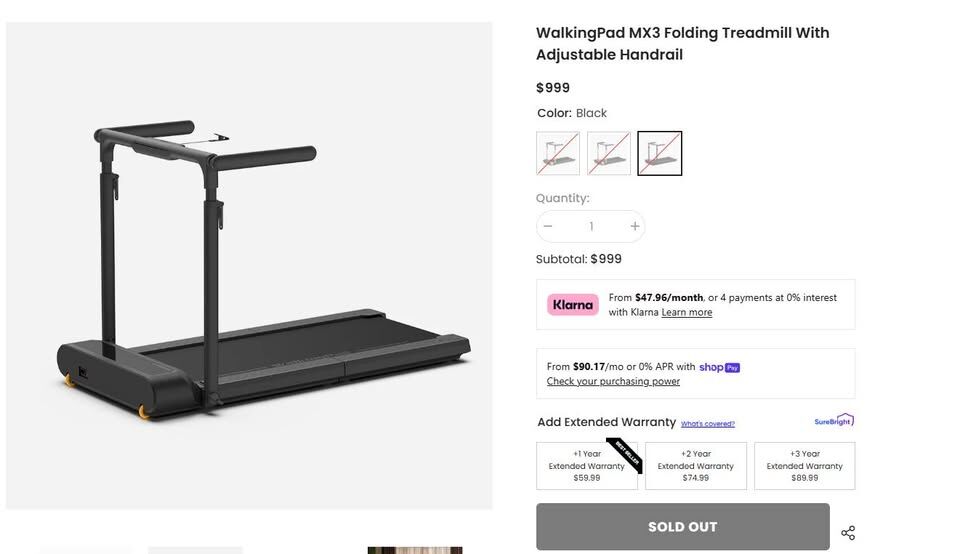Screen dimensions: 960x554
Task: Click the quantity number input field
Action: click(x=591, y=226)
